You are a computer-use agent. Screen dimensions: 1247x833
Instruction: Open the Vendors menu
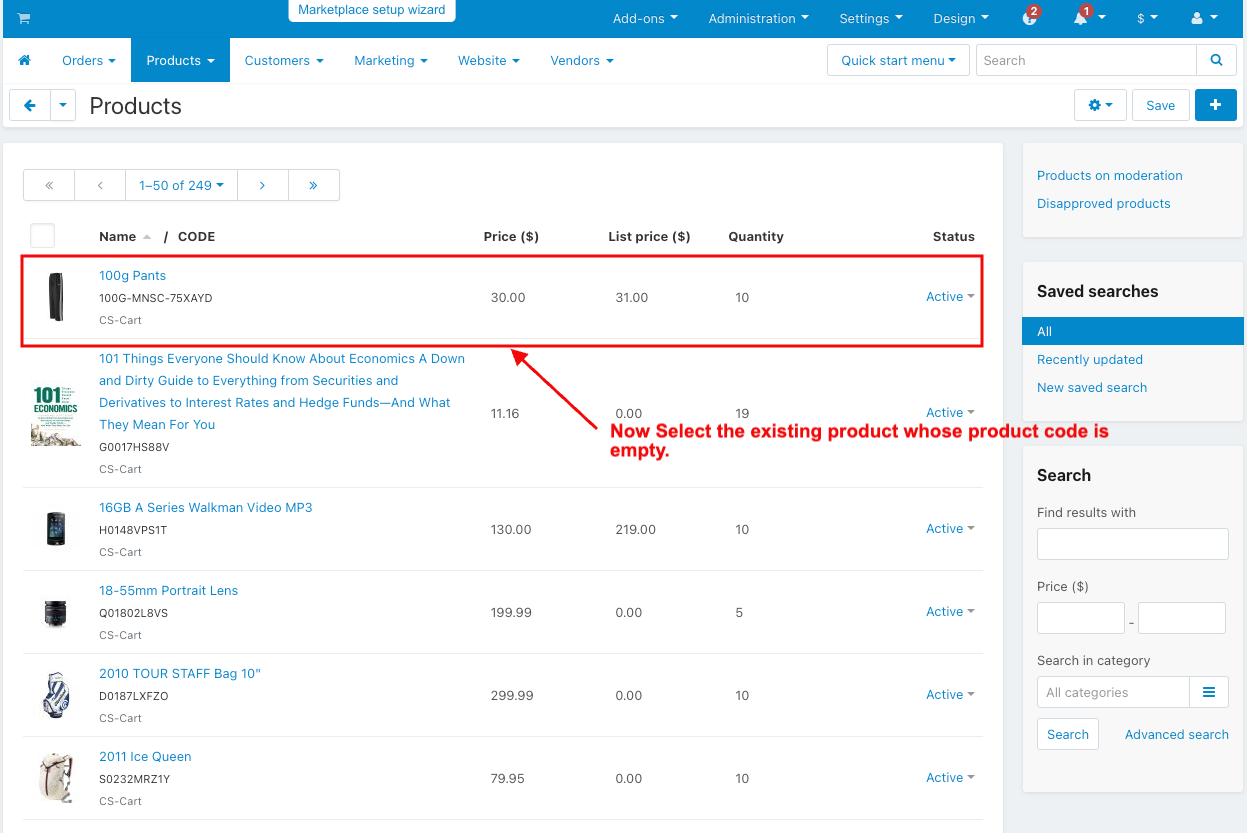coord(582,60)
